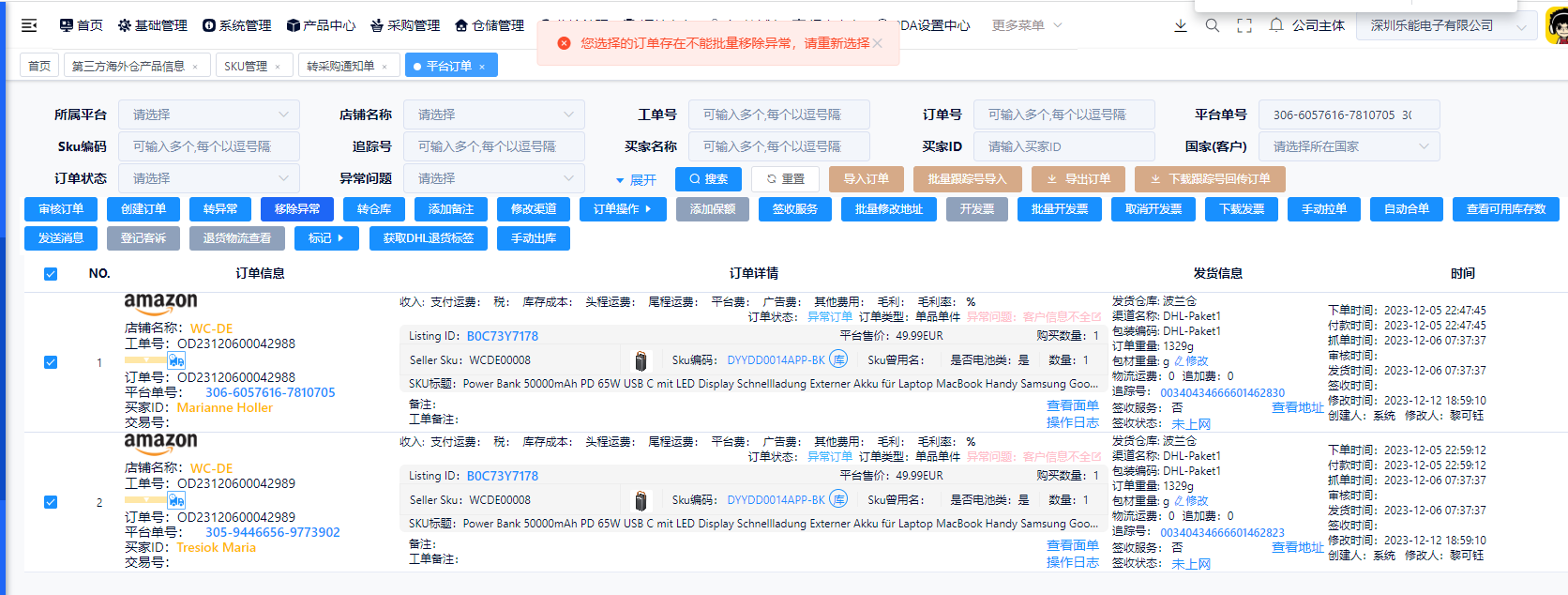Click the 下载跟踪号回传订单 button
The height and width of the screenshot is (595, 1568).
point(1210,179)
